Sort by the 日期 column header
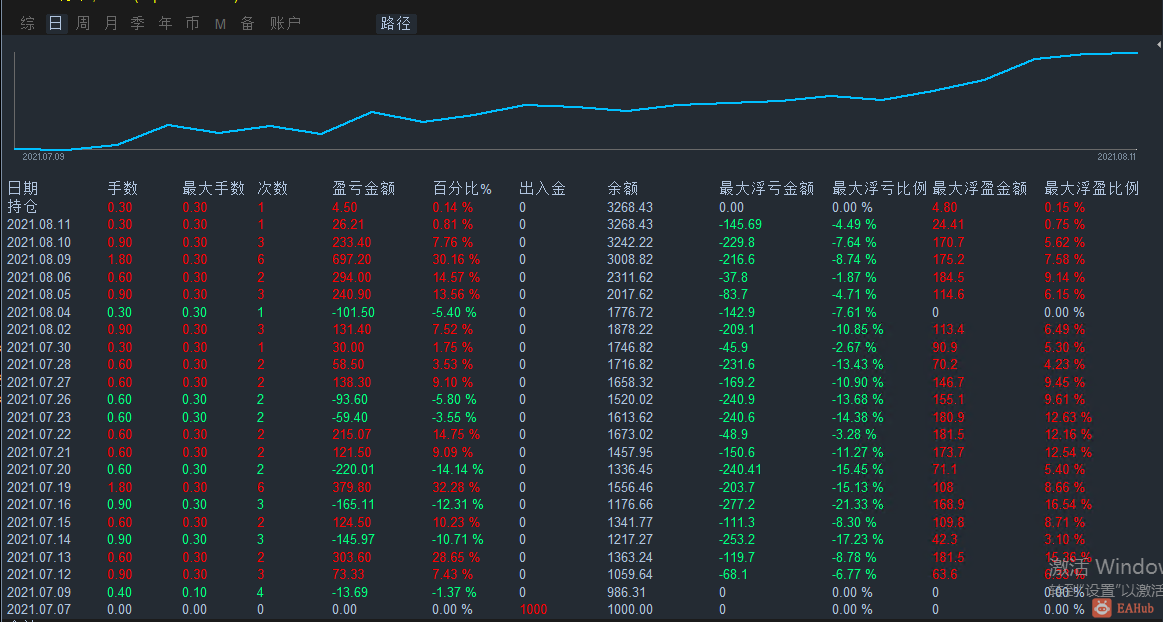 click(23, 188)
